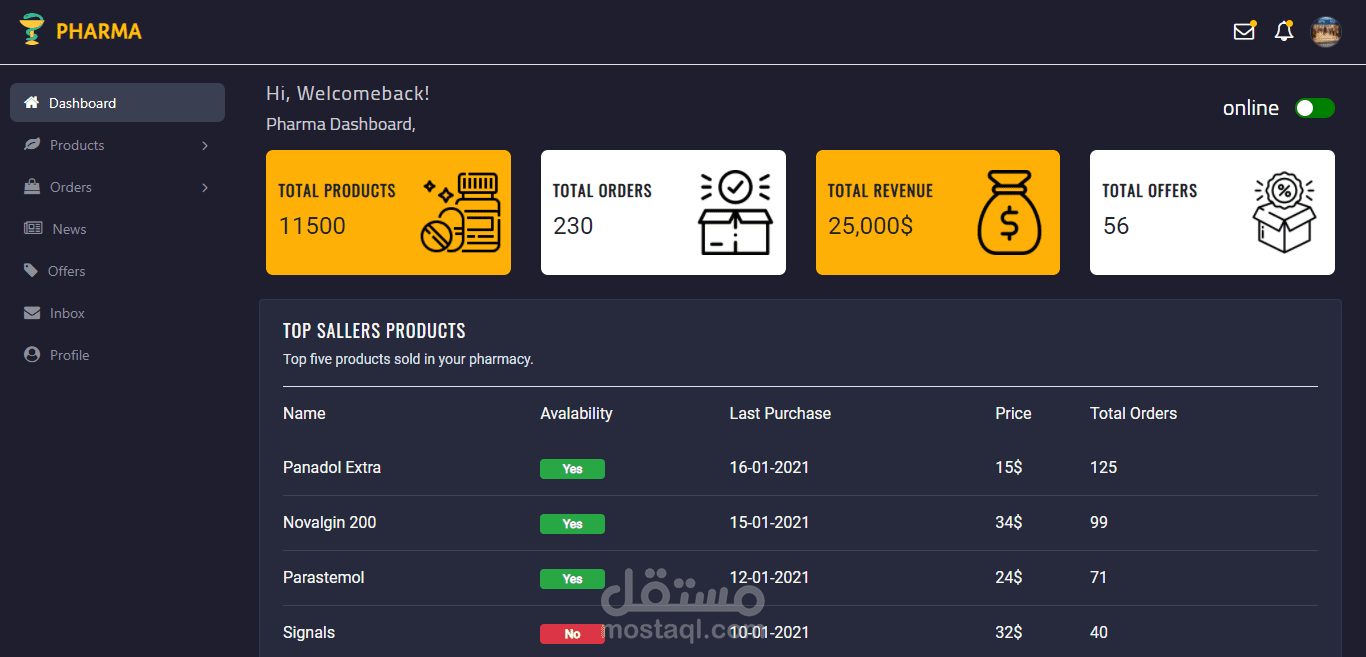Open the Inbox envelope icon
This screenshot has height=657, width=1366.
point(33,312)
